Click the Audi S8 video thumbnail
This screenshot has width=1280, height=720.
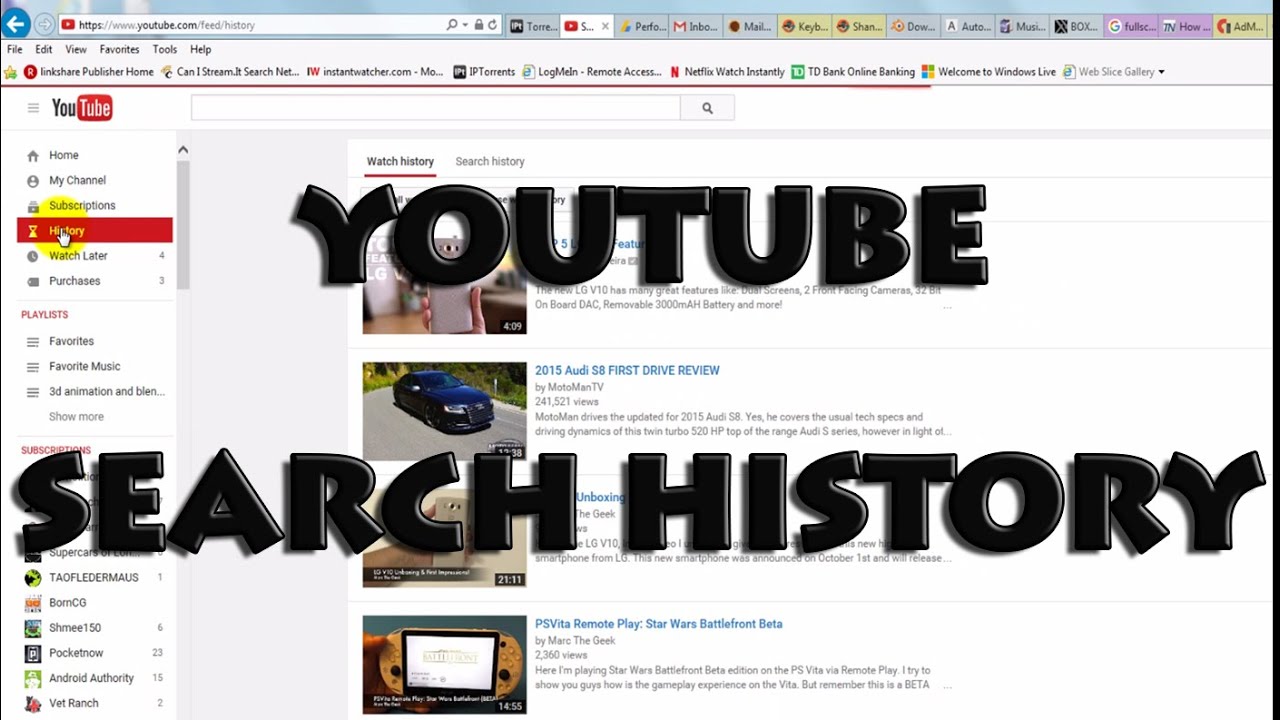tap(444, 411)
